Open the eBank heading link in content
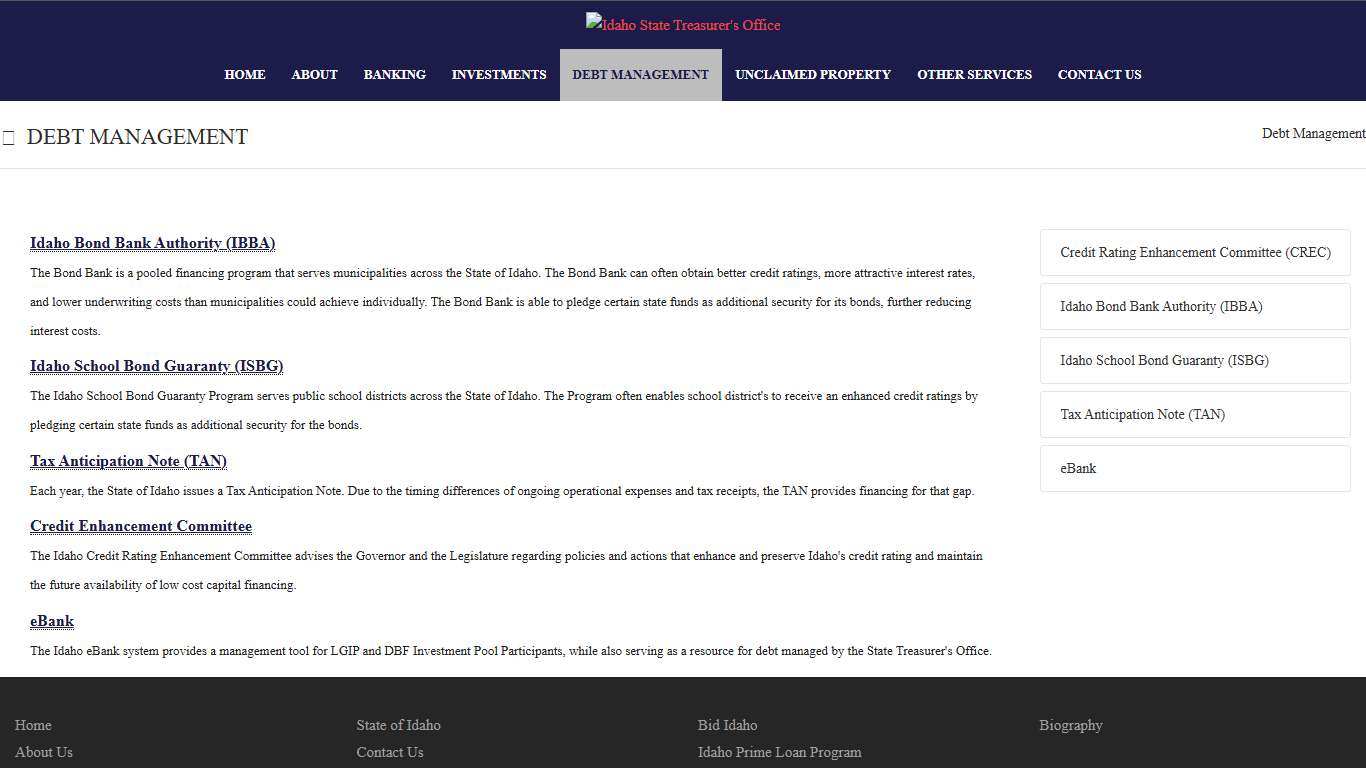 (x=52, y=621)
